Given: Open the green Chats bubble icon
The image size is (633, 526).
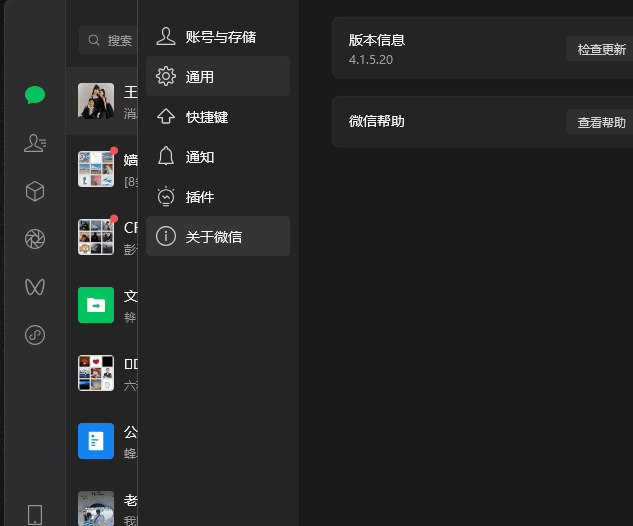Looking at the screenshot, I should click(x=35, y=95).
